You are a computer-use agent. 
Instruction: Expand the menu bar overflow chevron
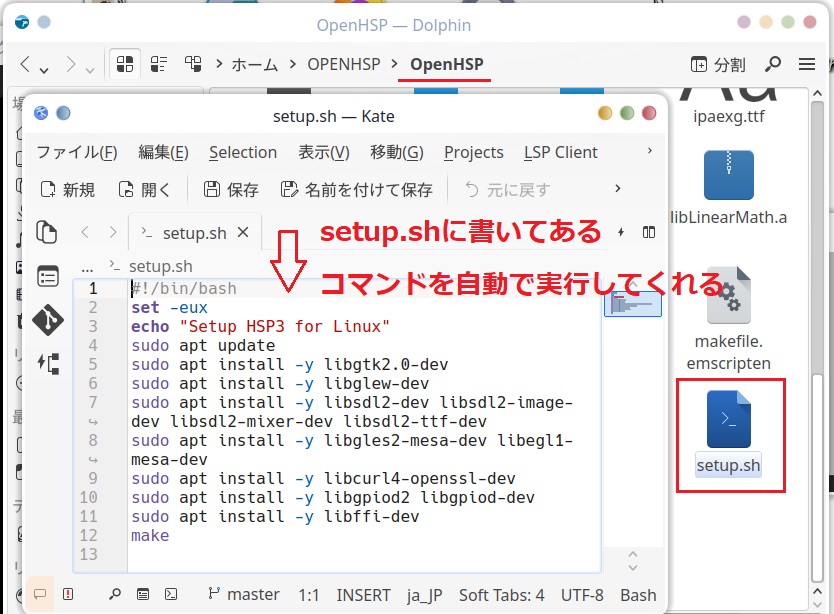[x=649, y=151]
